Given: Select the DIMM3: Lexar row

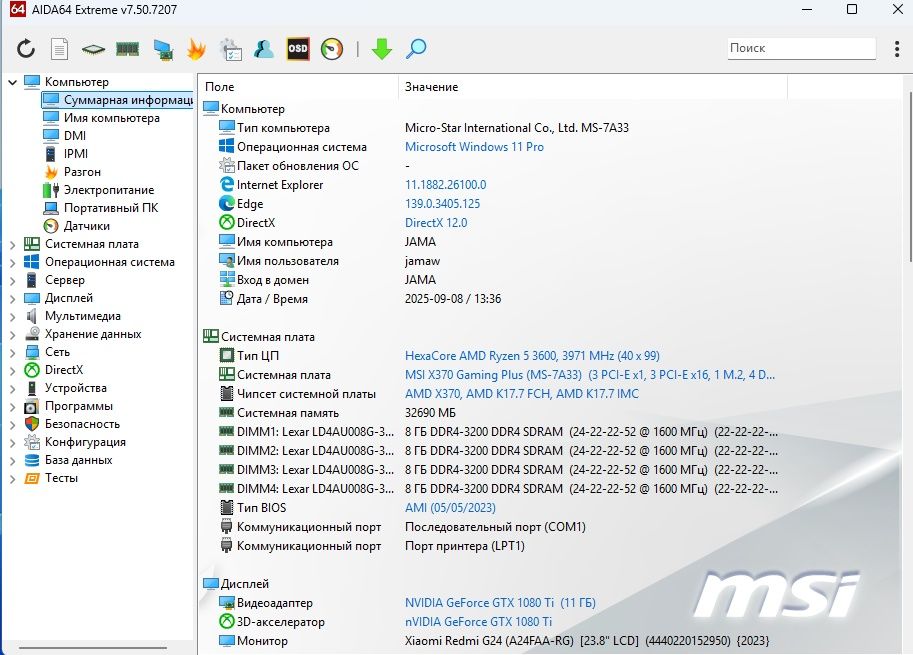Looking at the screenshot, I should (x=495, y=469).
